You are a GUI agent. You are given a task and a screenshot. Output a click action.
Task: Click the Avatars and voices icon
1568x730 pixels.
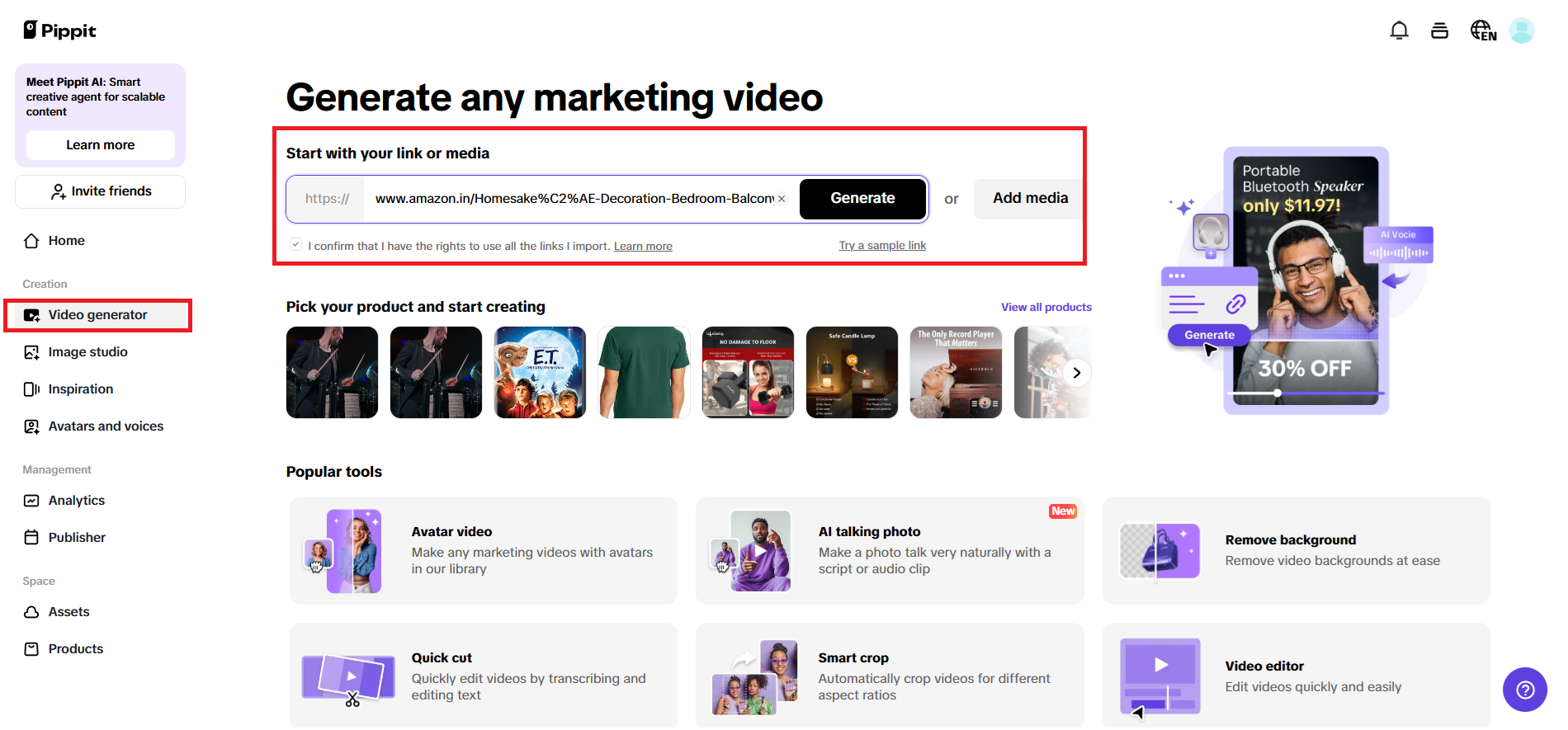(x=31, y=426)
